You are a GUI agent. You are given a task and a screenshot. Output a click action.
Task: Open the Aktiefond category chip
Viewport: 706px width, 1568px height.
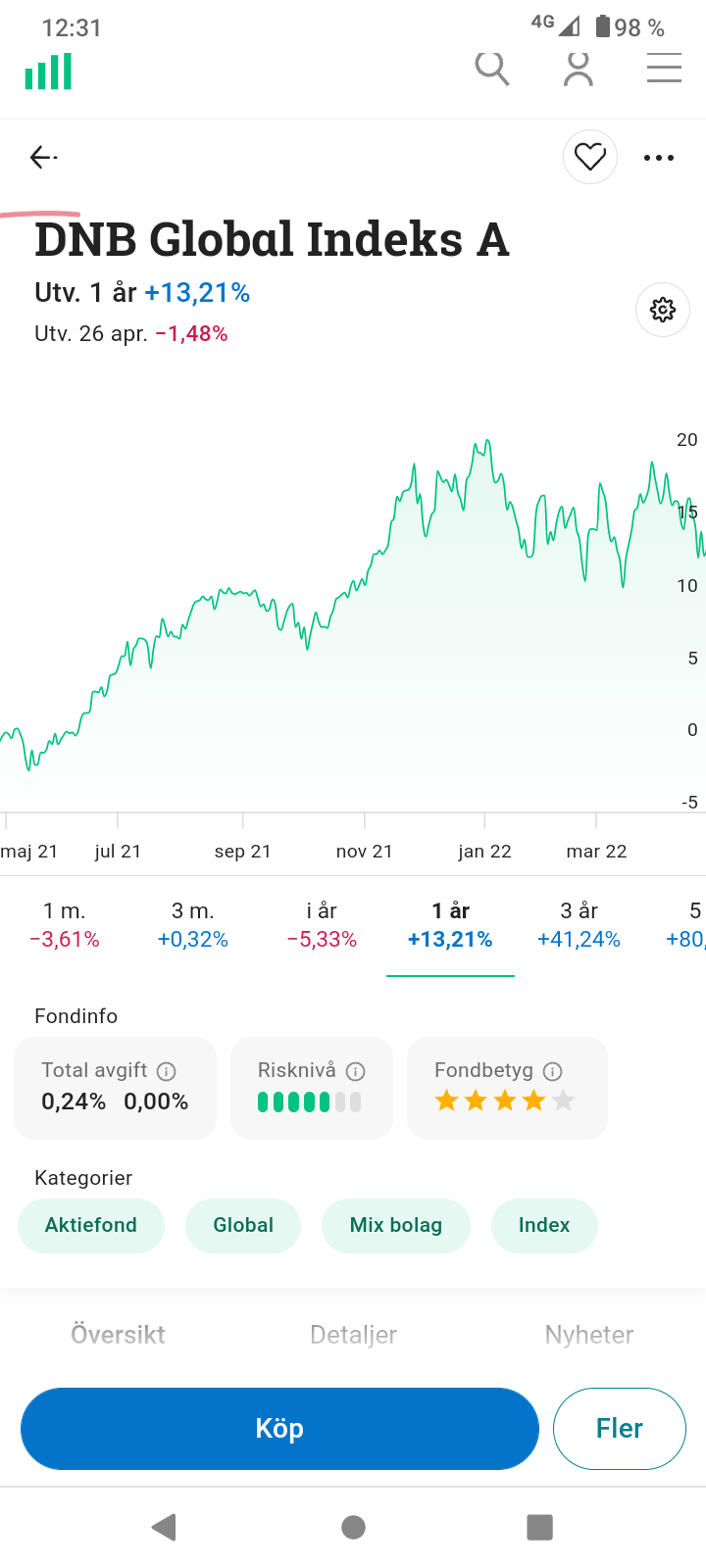tap(91, 1225)
